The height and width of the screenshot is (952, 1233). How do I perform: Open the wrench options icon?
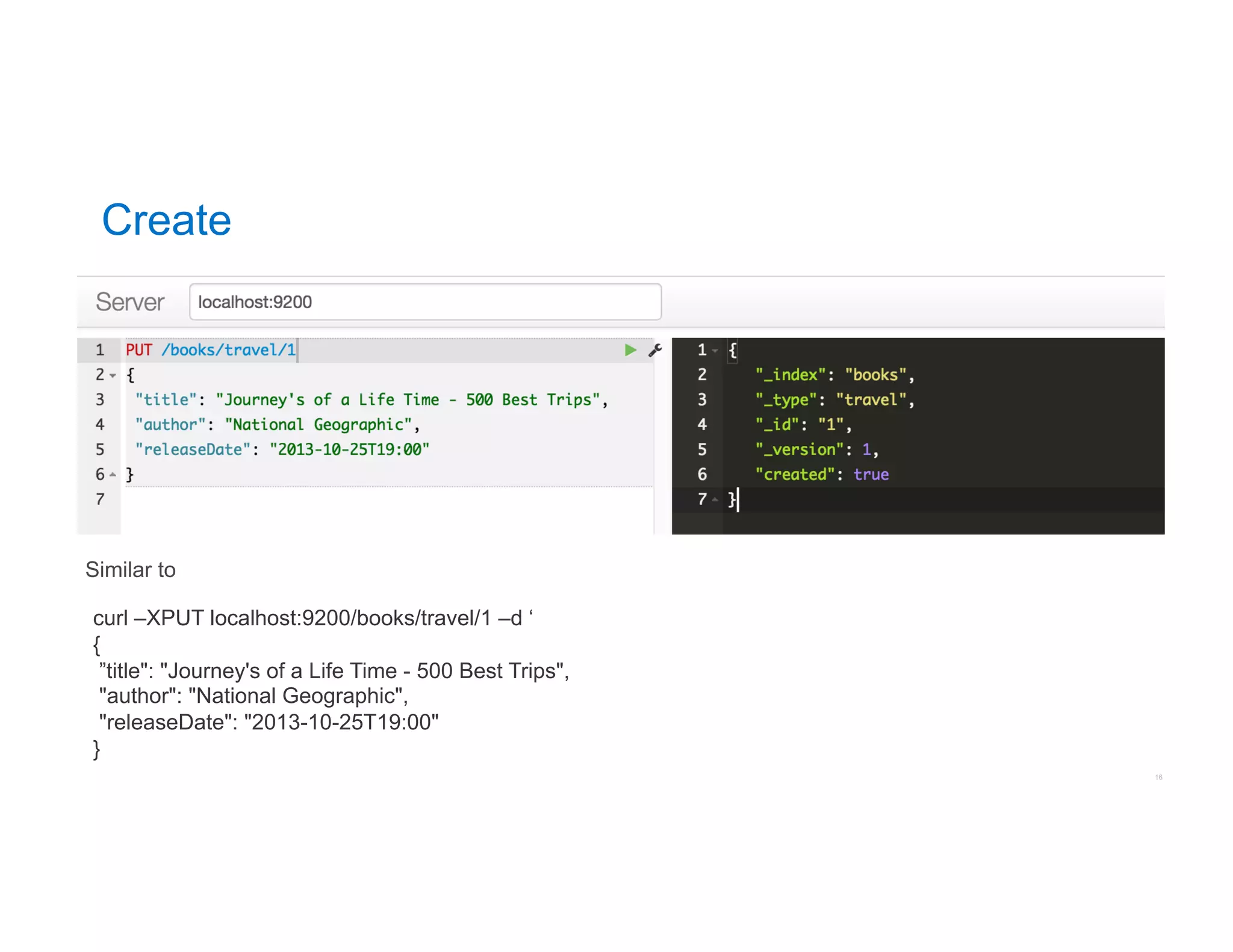(655, 350)
